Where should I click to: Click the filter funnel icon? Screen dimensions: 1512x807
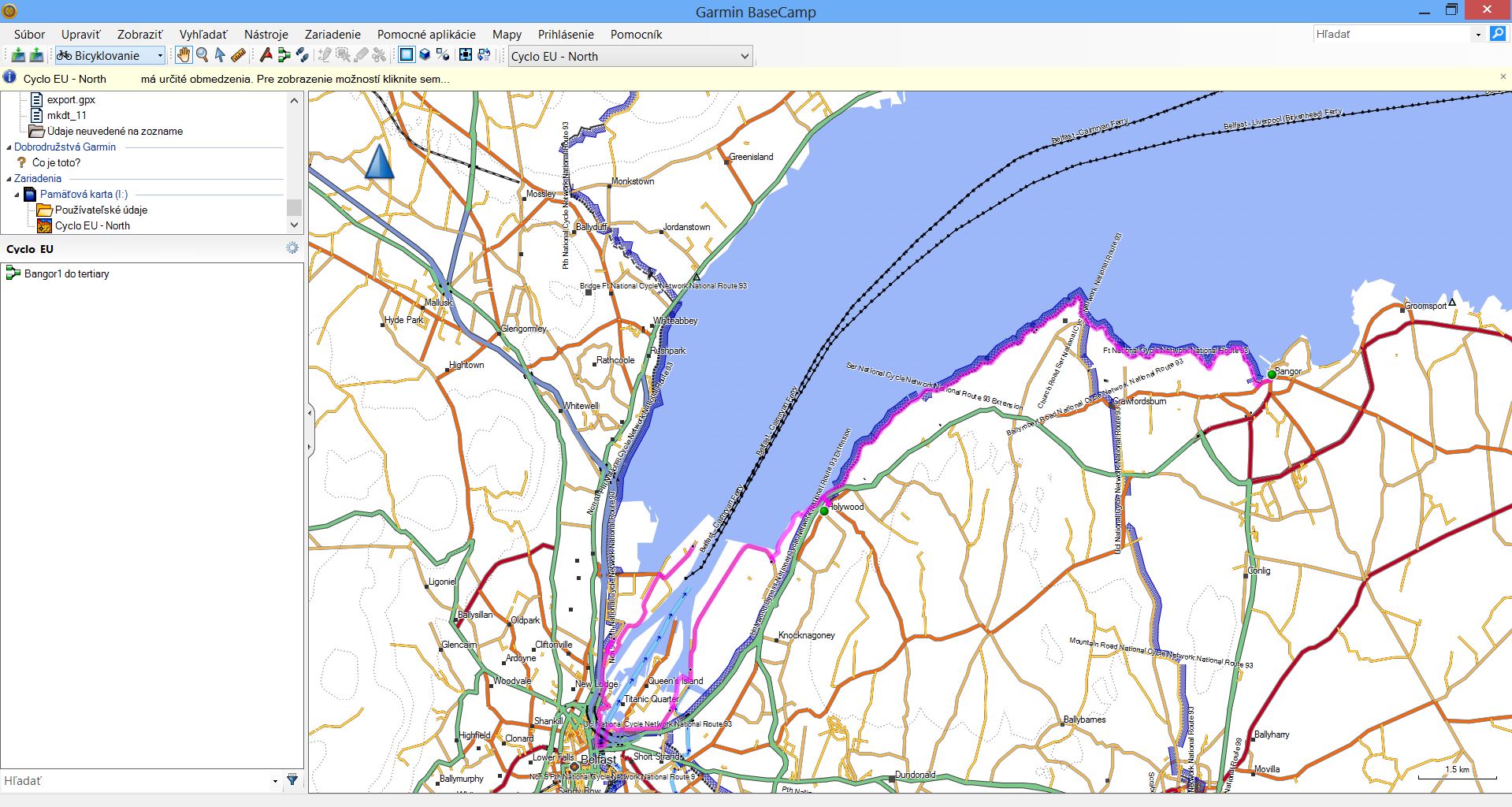pyautogui.click(x=292, y=780)
